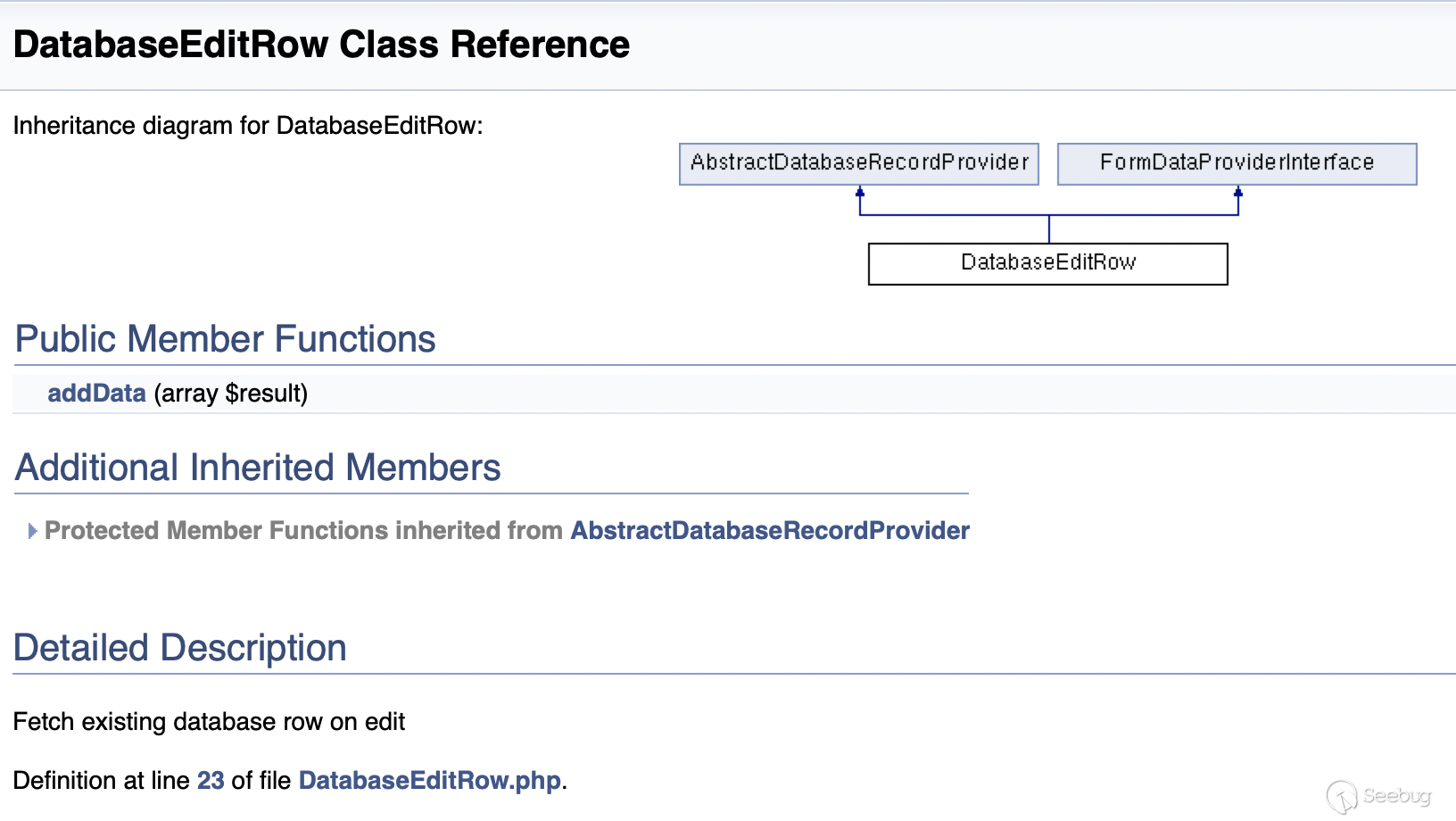
Task: Click the Detailed Description heading
Action: pyautogui.click(x=180, y=648)
